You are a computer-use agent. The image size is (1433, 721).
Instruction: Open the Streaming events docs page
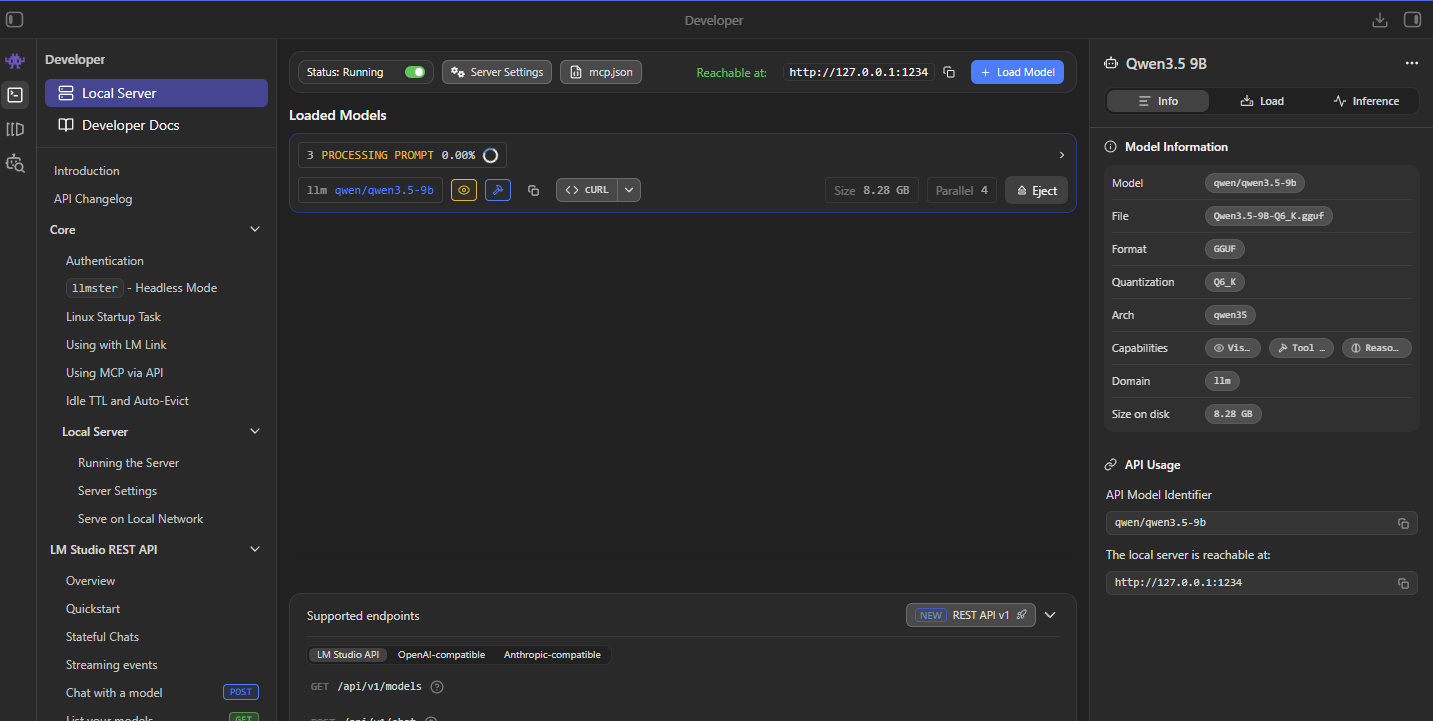tap(112, 665)
